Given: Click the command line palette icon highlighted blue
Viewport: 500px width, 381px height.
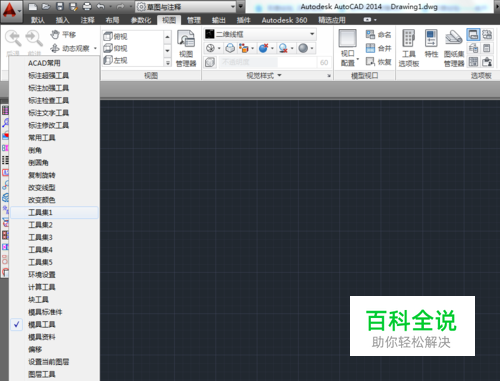Looking at the screenshot, I should point(473,35).
